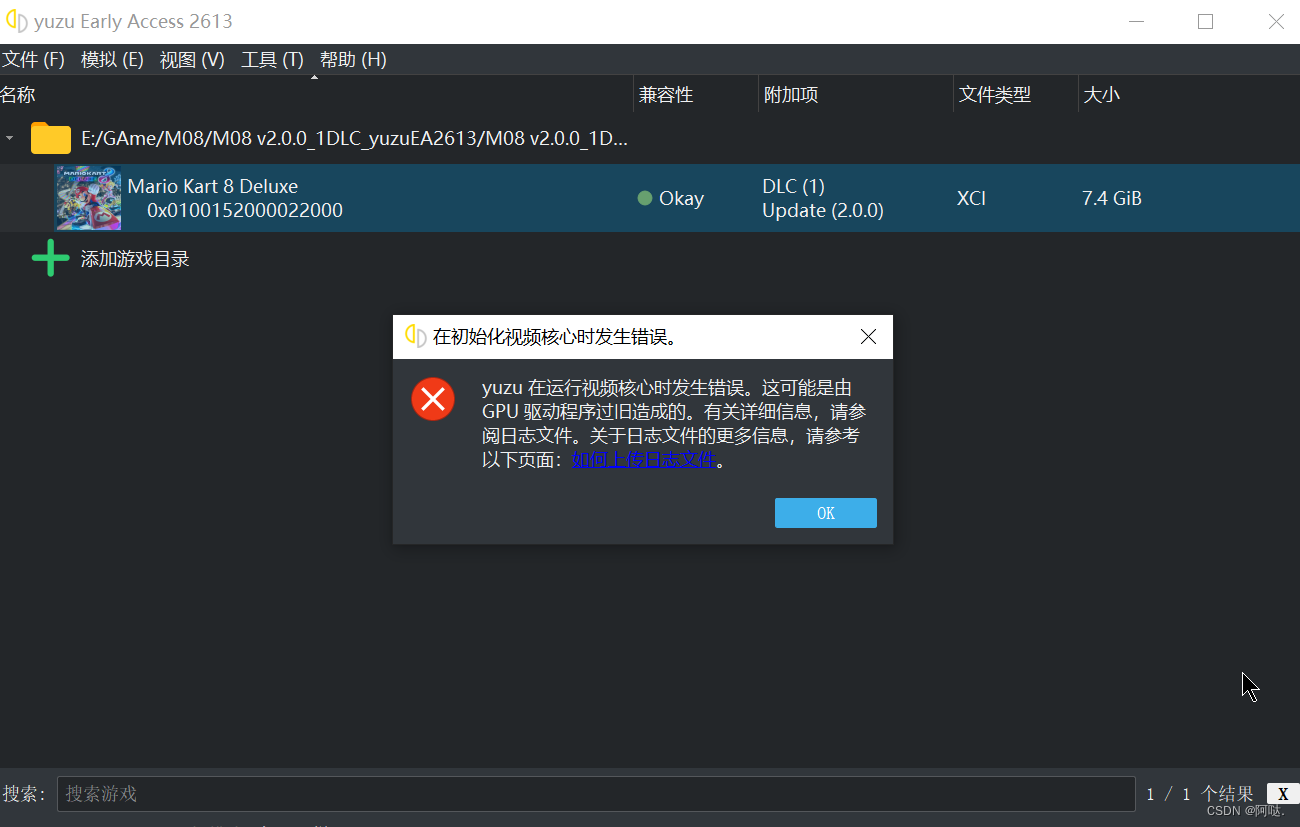Close the video core error dialog
Screen dimensions: 1300x827
868,337
